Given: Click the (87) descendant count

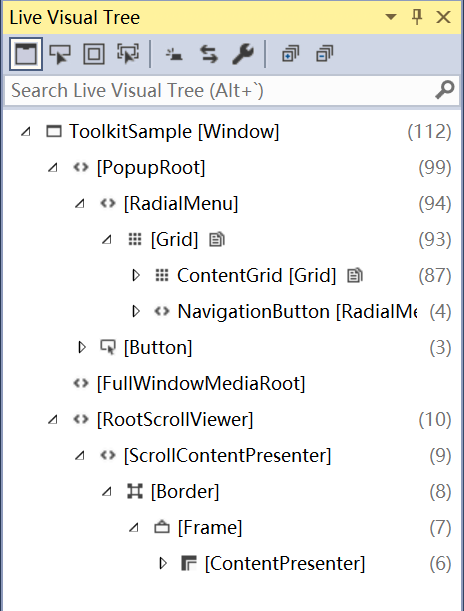Looking at the screenshot, I should 435,275.
